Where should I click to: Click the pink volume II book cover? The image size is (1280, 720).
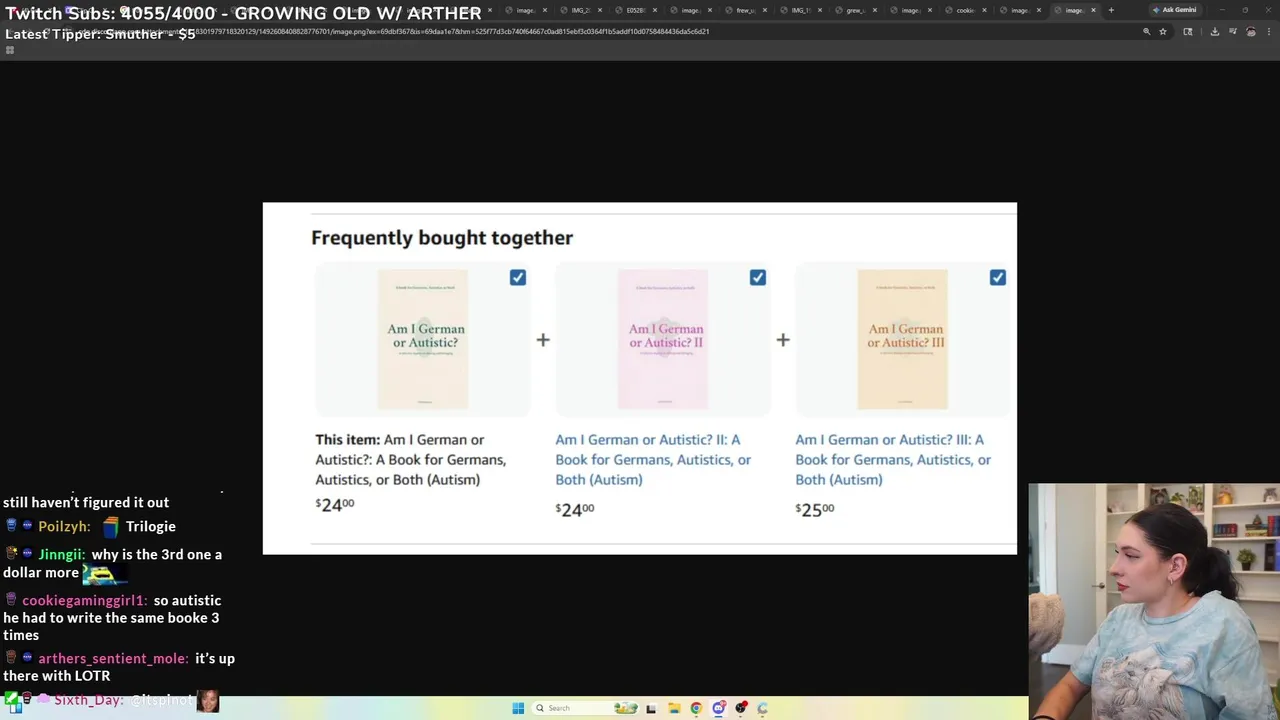pos(662,339)
